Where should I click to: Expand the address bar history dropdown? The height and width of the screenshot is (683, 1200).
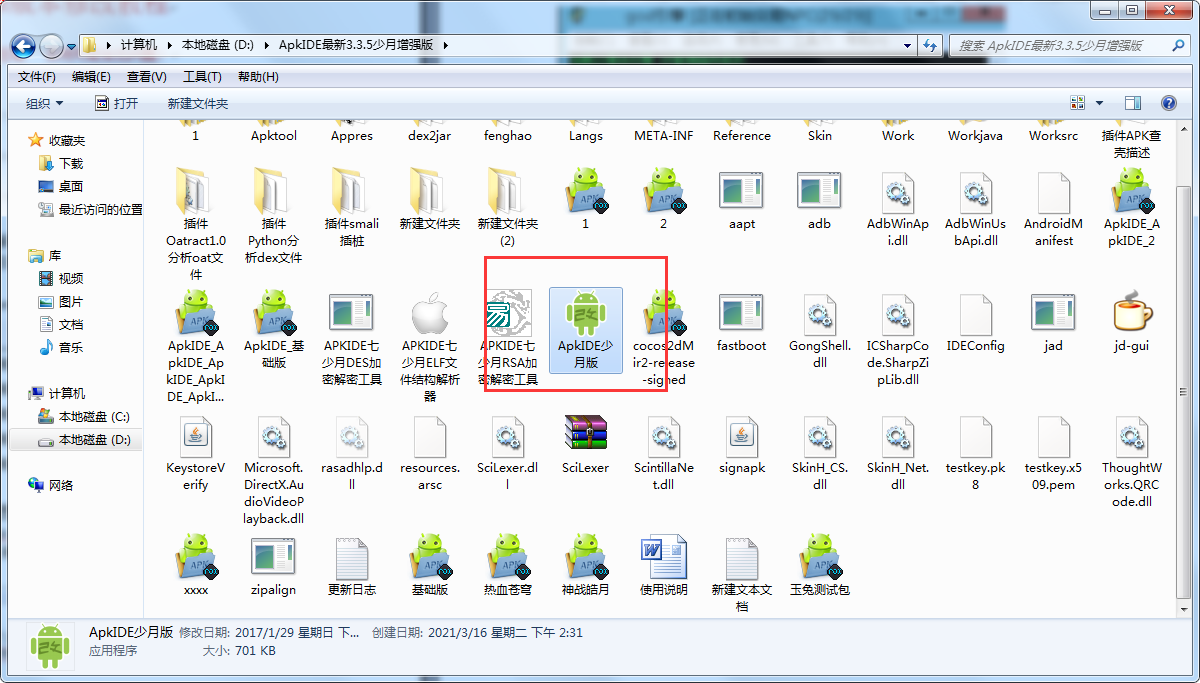tap(908, 45)
